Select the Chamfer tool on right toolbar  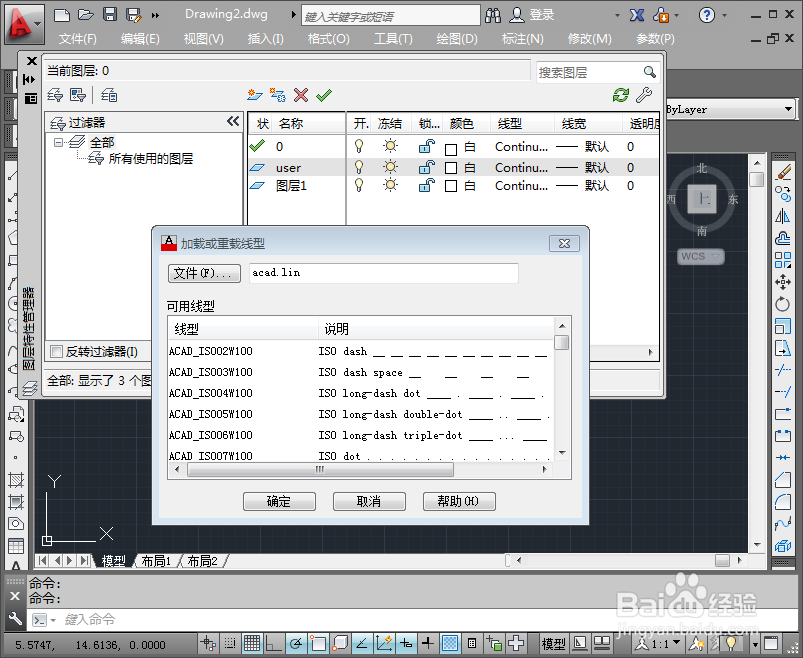783,480
